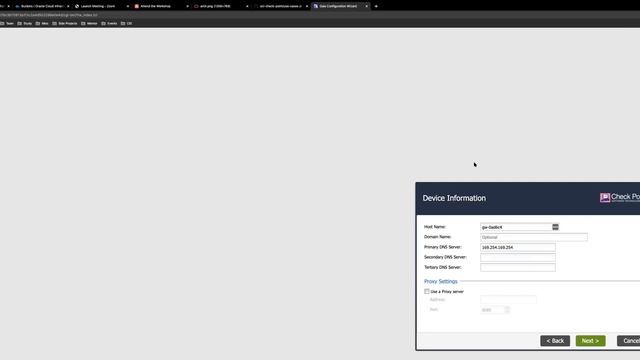Click the browser address bar URL

(x=49, y=15)
